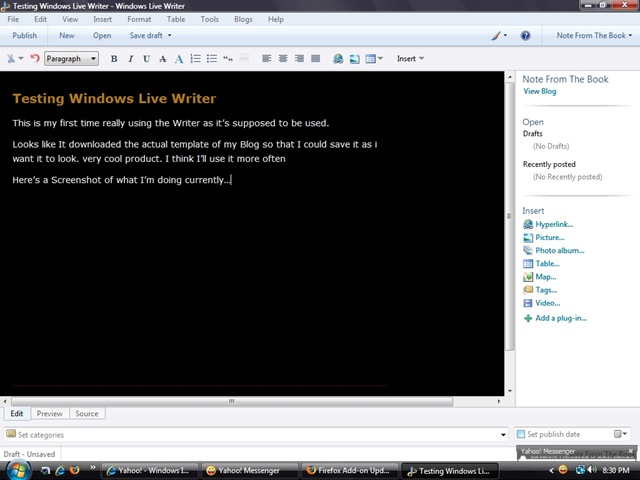Open the View menu
Viewport: 640px width, 480px height.
(x=70, y=19)
